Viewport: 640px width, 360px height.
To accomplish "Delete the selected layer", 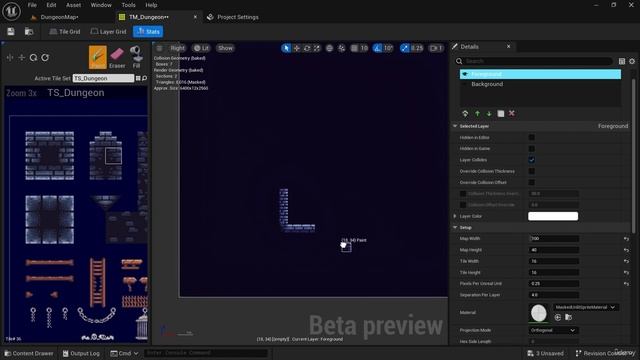I will [512, 113].
